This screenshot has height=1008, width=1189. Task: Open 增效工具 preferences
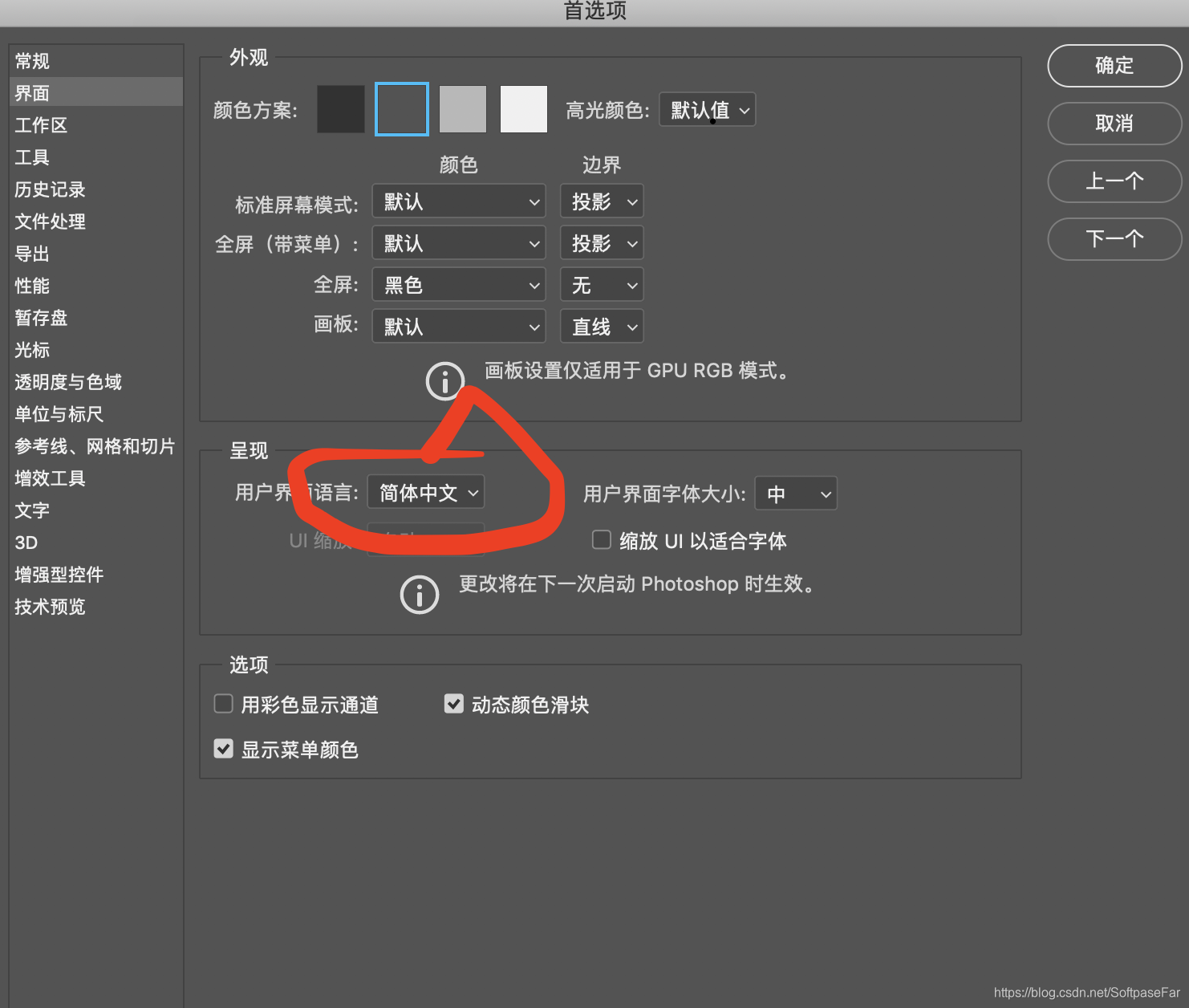[96, 478]
